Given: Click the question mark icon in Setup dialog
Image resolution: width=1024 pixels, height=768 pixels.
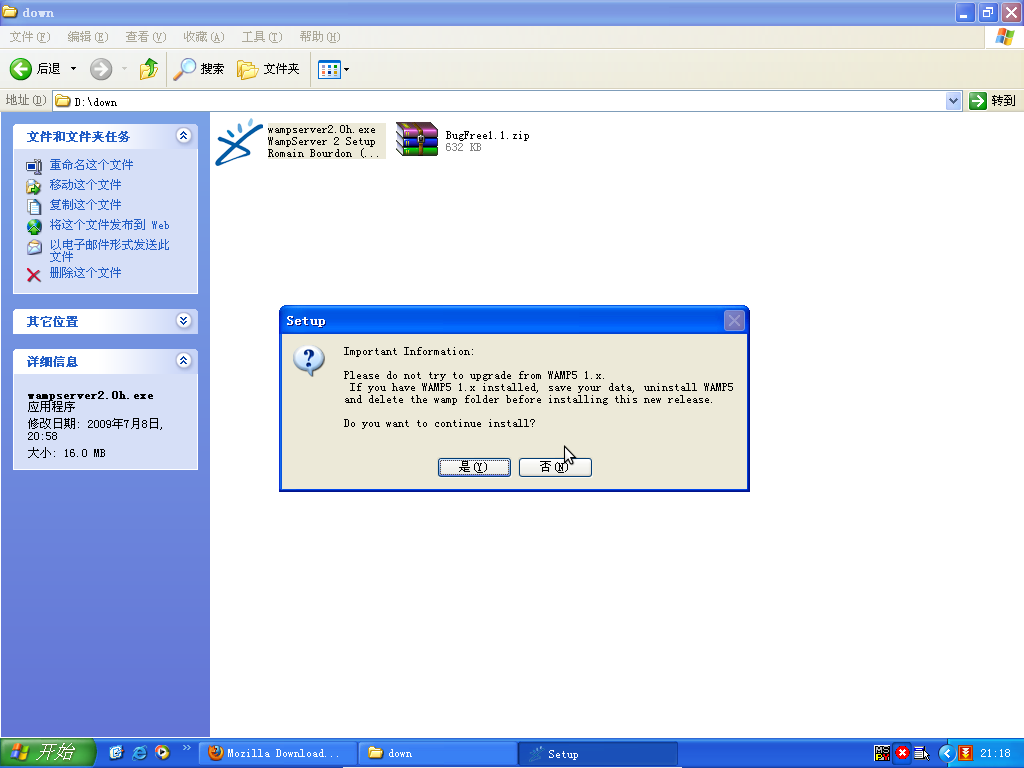Looking at the screenshot, I should click(x=309, y=360).
